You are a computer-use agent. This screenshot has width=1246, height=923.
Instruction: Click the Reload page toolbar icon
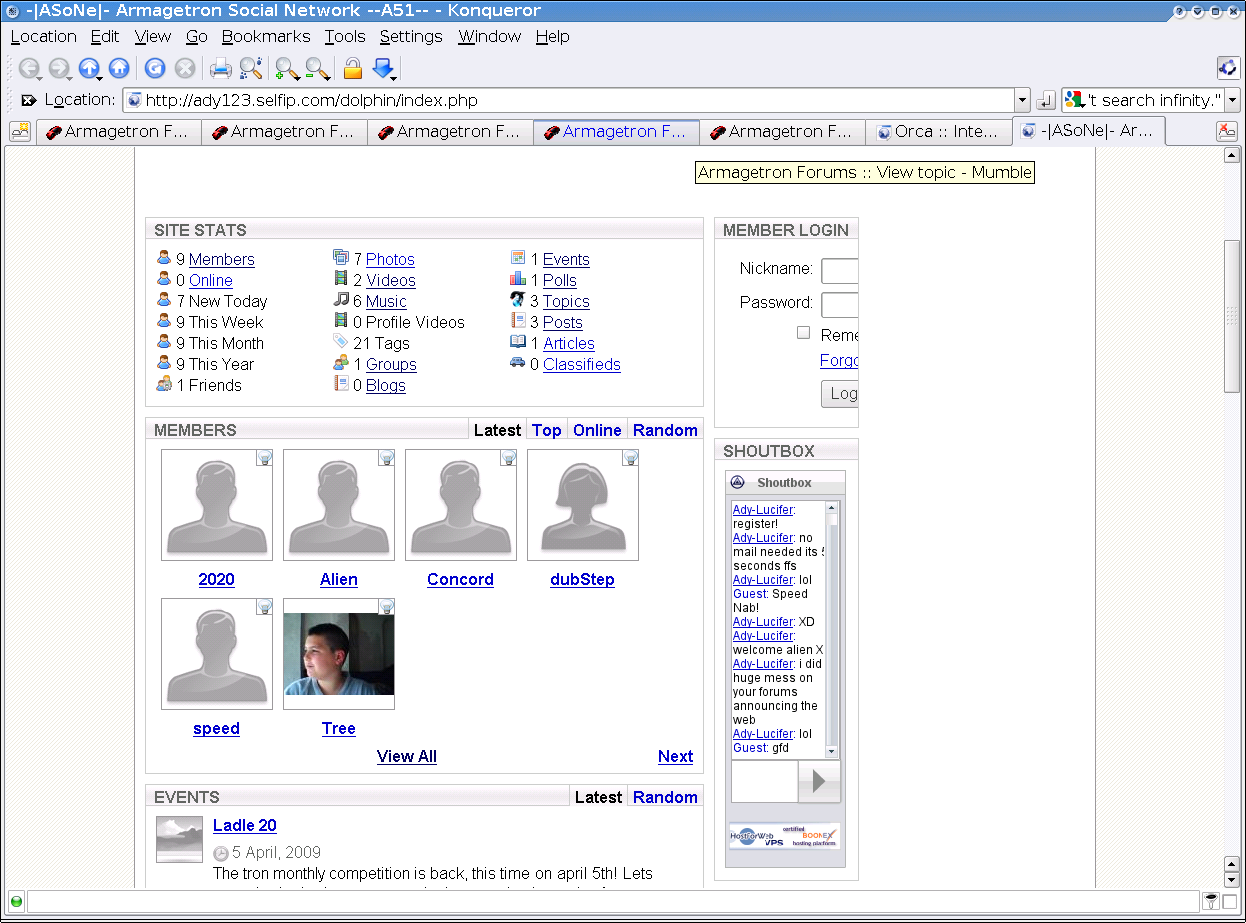[154, 68]
